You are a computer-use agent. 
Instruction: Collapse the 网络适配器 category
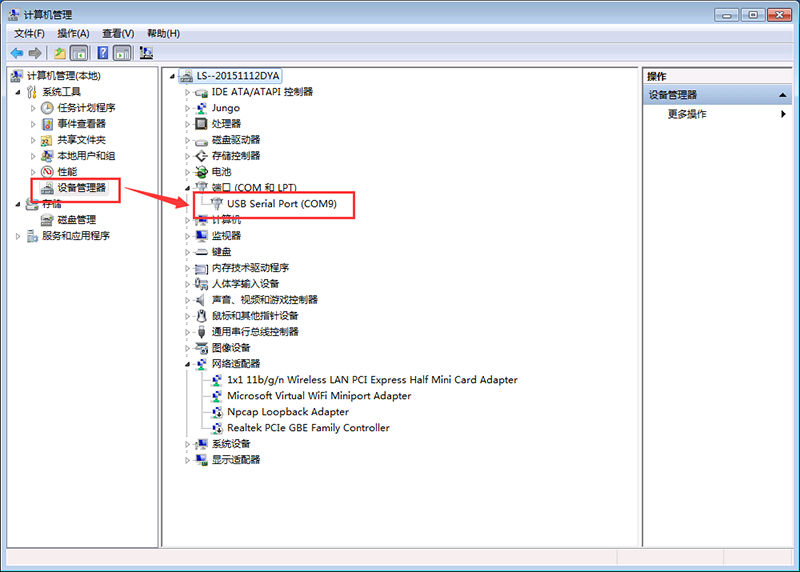[x=187, y=364]
